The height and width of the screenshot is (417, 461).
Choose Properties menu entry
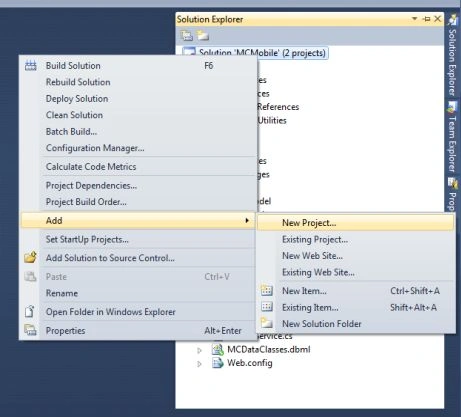pos(138,331)
